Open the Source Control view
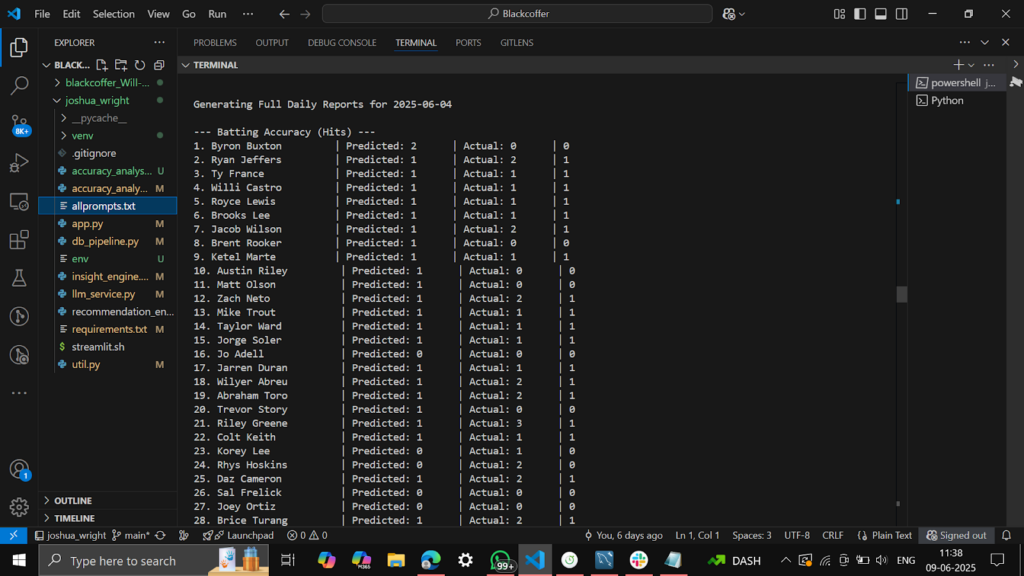The image size is (1024, 576). point(19,125)
